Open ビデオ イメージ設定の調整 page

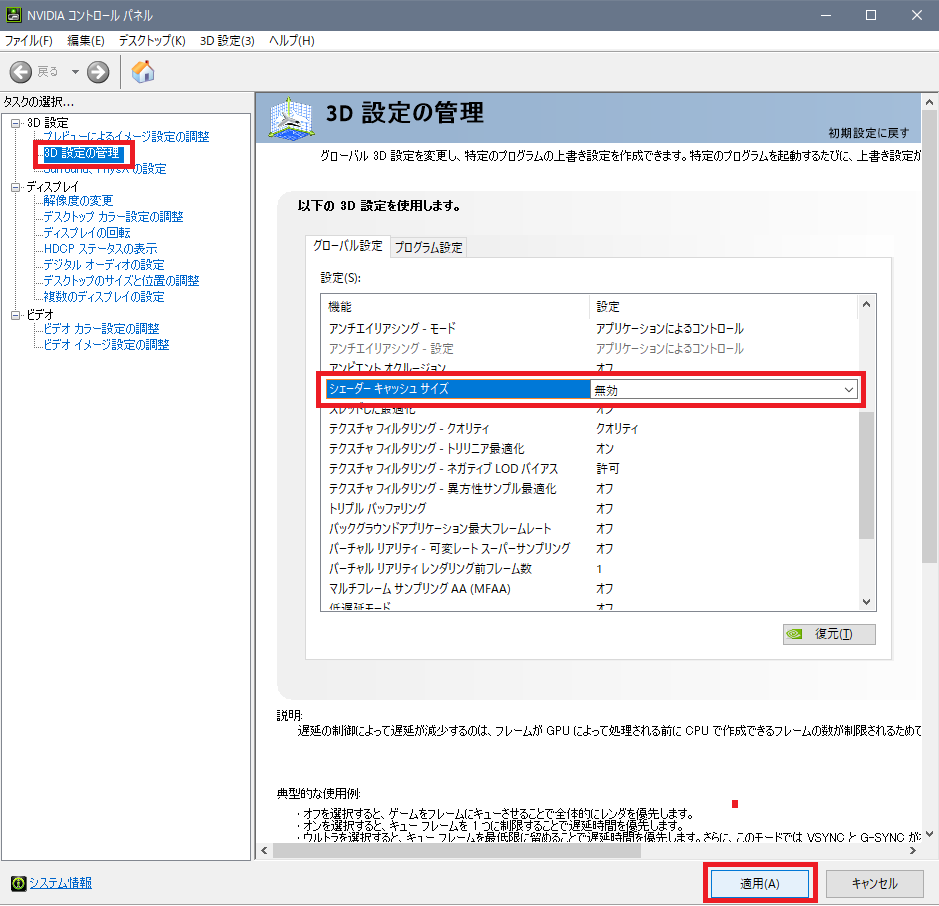[x=107, y=345]
